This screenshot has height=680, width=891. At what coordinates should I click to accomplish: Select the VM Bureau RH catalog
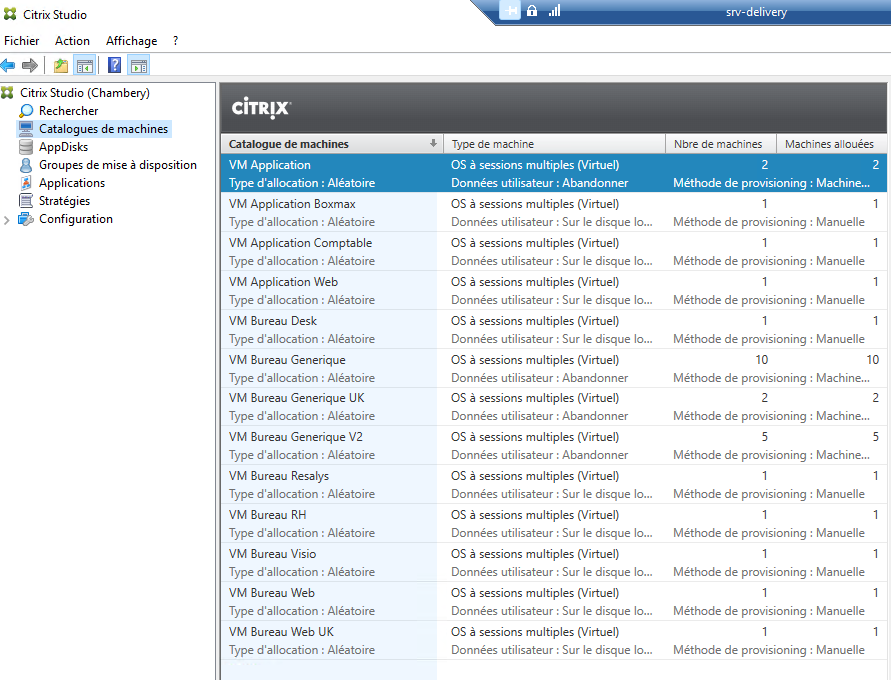point(554,524)
